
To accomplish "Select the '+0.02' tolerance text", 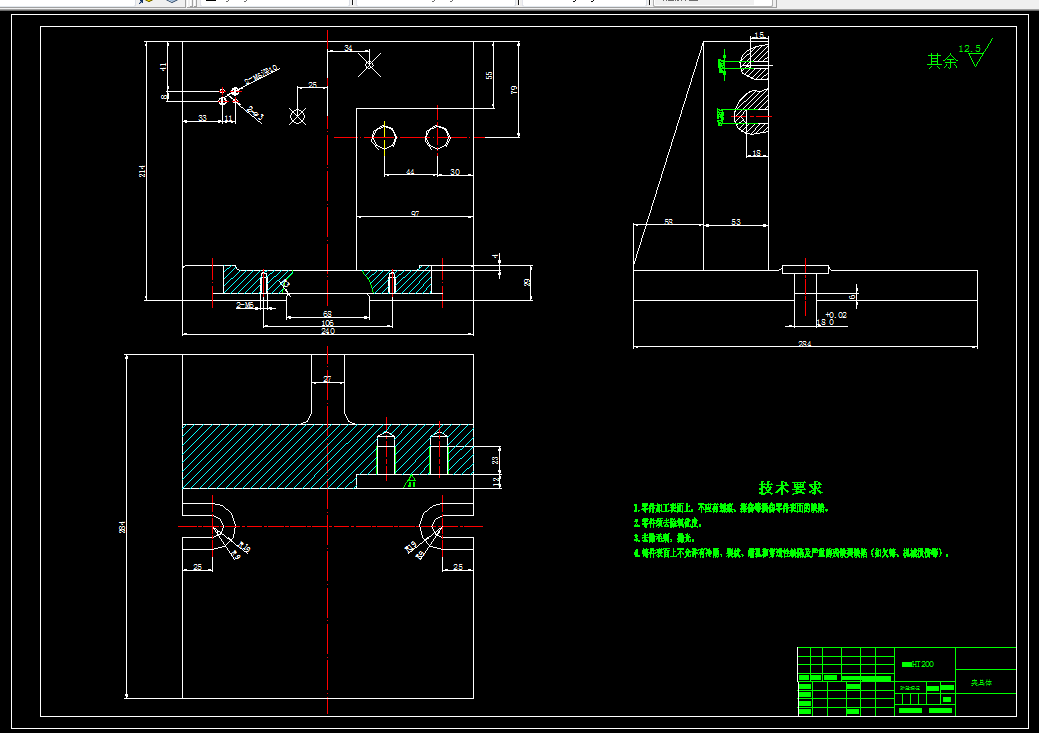I will pos(836,315).
